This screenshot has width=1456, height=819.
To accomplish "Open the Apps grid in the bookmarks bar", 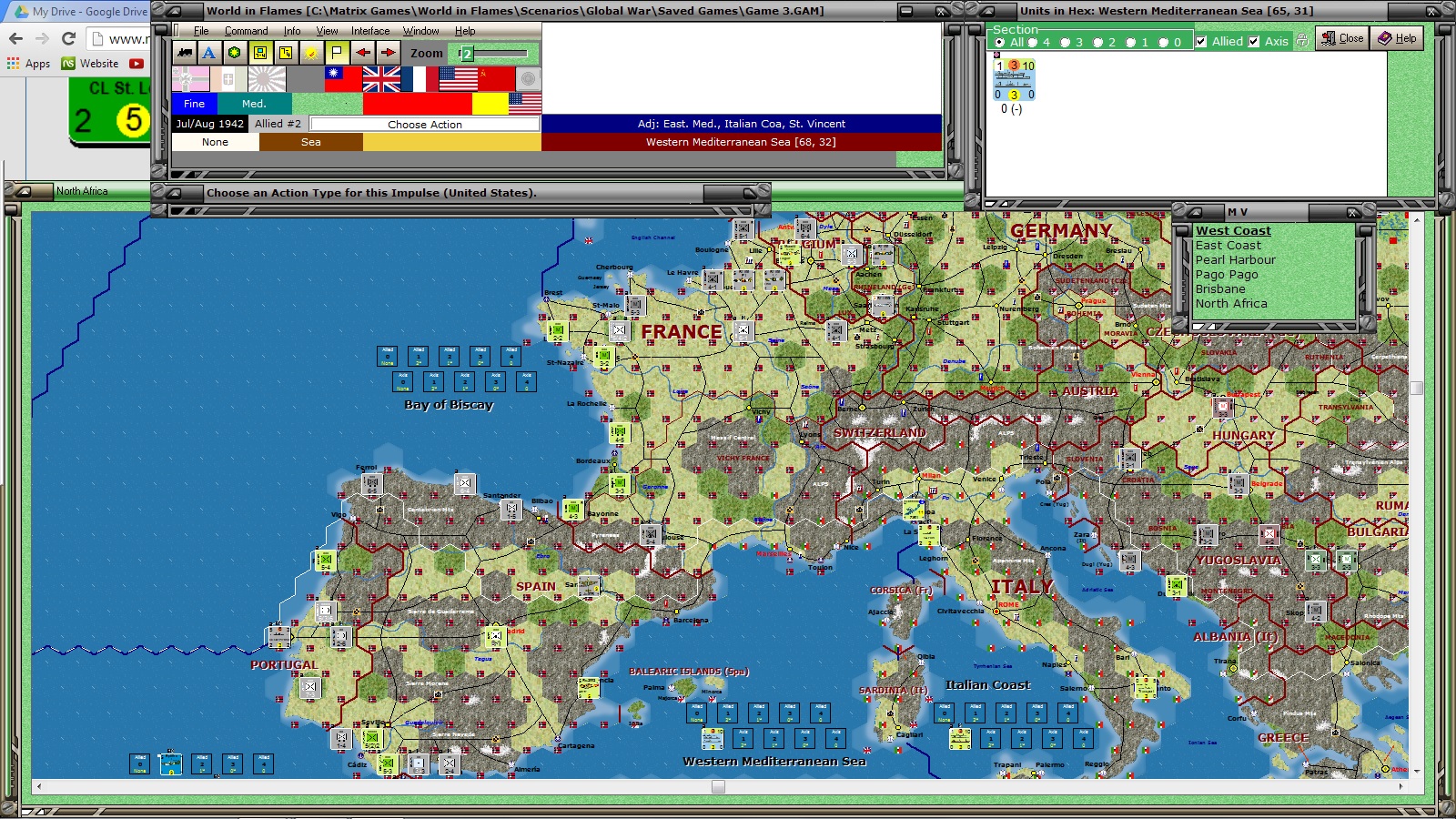I will click(x=28, y=64).
